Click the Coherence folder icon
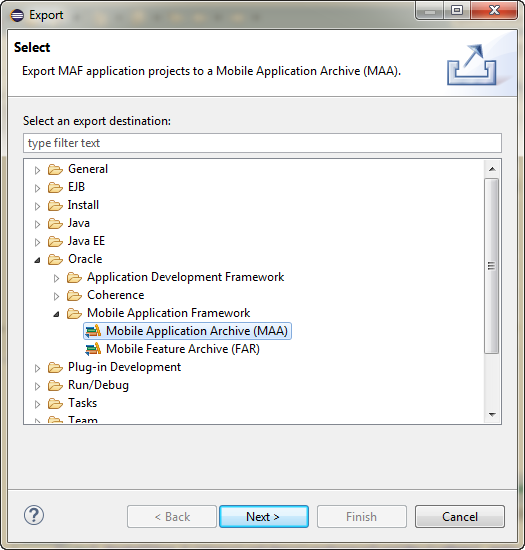Screen dimensions: 525x550 (x=74, y=295)
